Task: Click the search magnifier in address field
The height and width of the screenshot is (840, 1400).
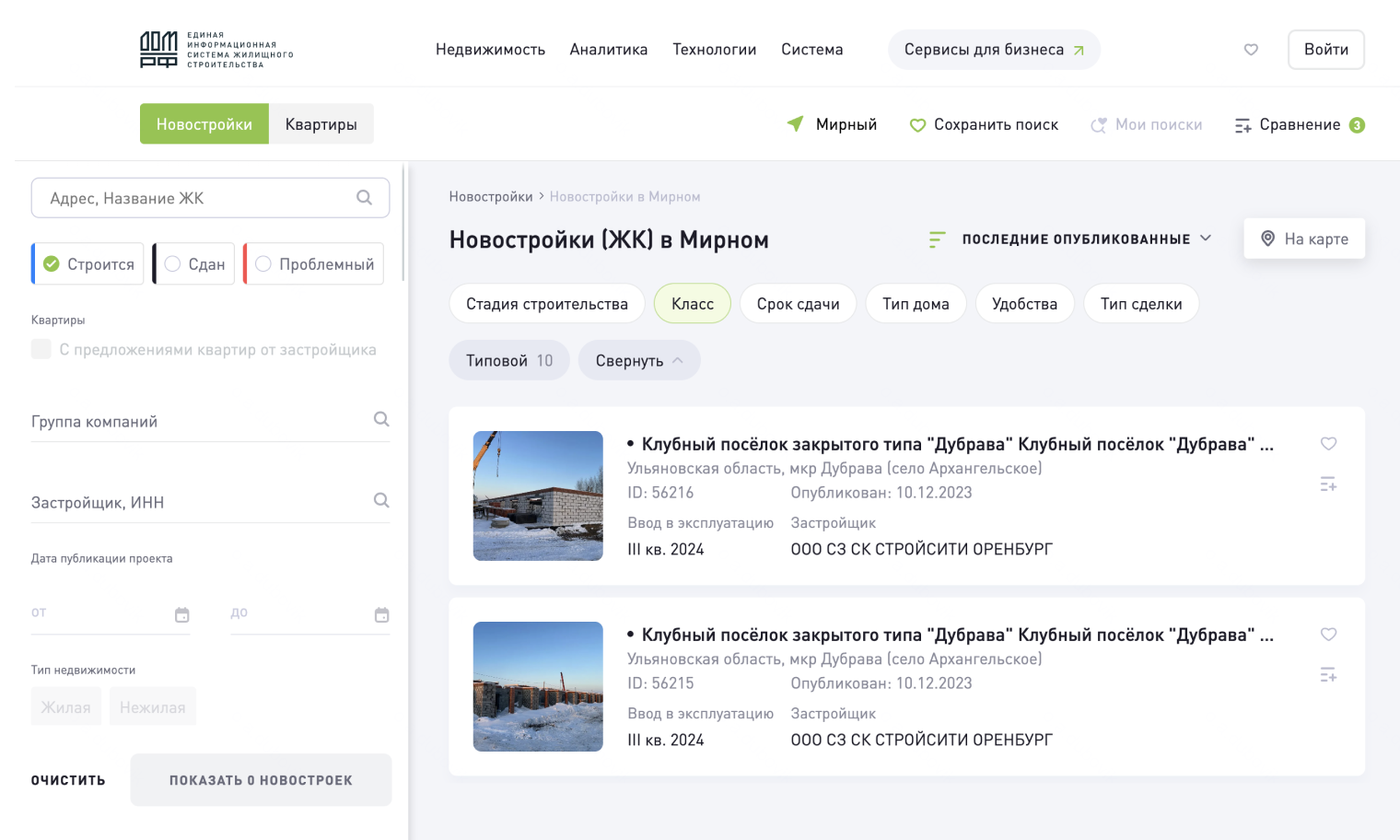Action: (365, 198)
